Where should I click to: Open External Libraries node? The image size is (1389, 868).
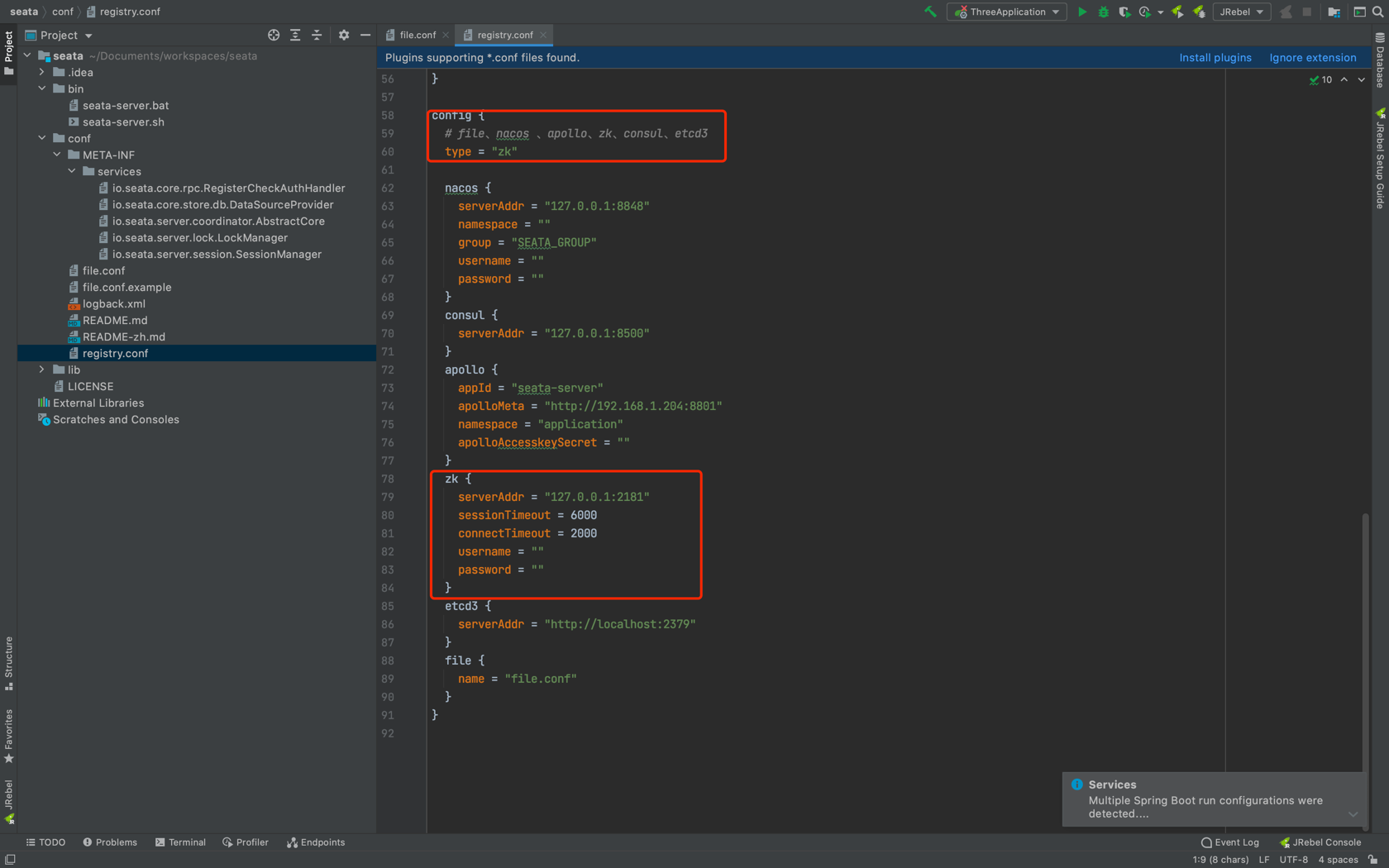(x=98, y=403)
